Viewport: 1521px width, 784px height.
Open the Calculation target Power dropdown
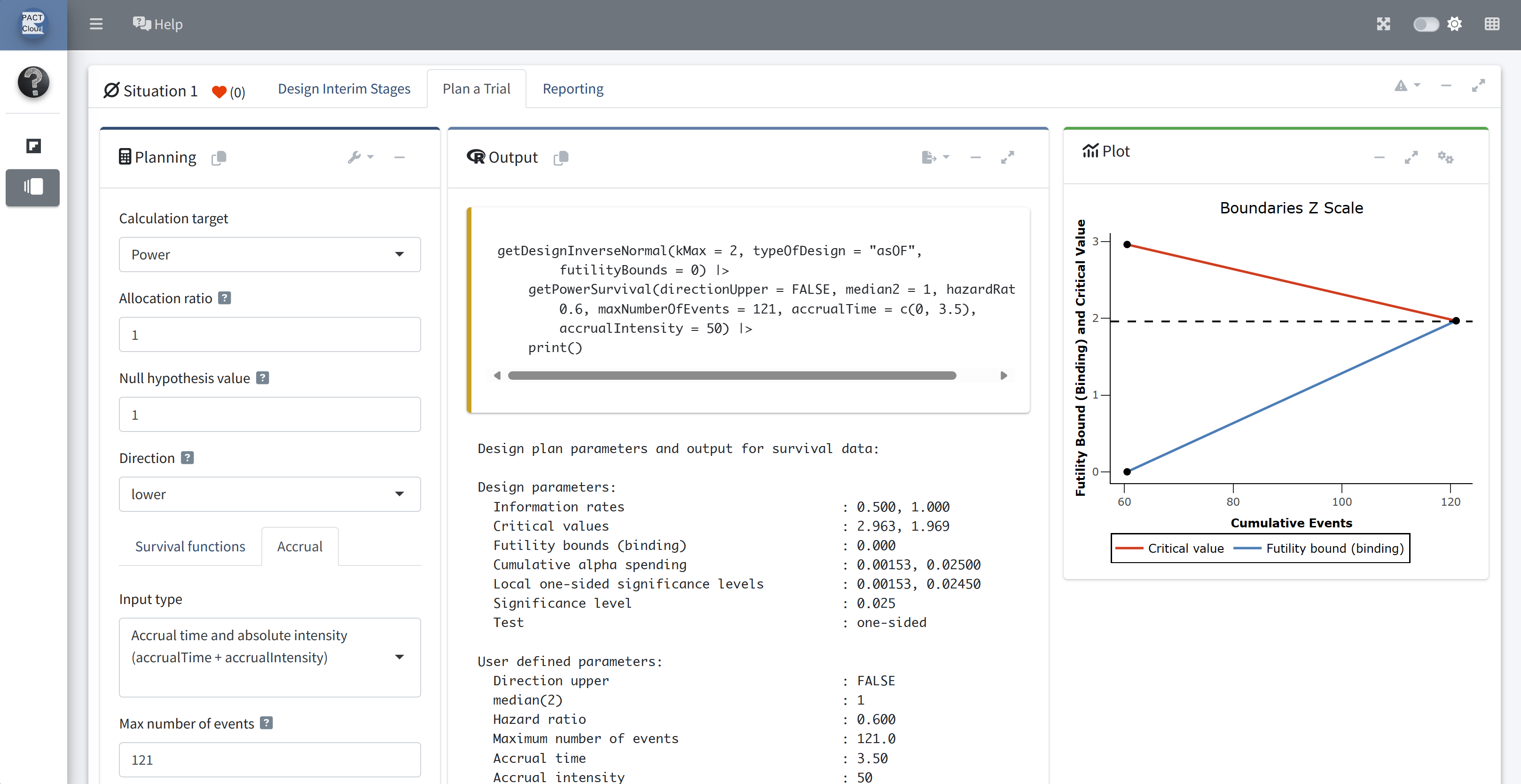point(270,254)
